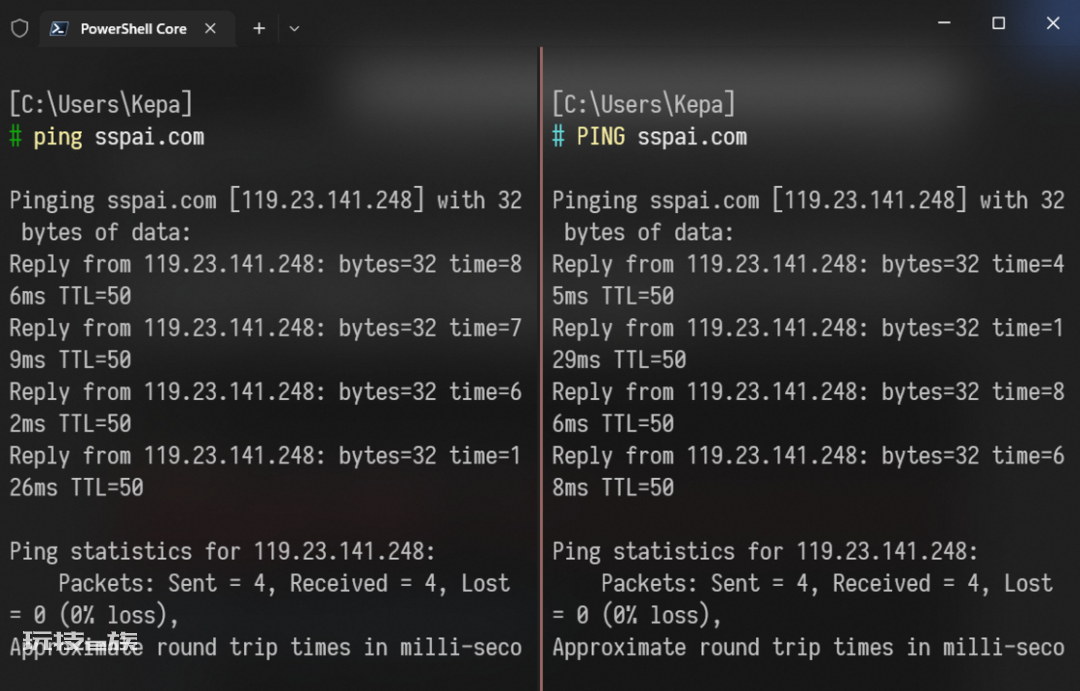Open a new tab with the plus button
This screenshot has width=1080, height=691.
pyautogui.click(x=259, y=28)
